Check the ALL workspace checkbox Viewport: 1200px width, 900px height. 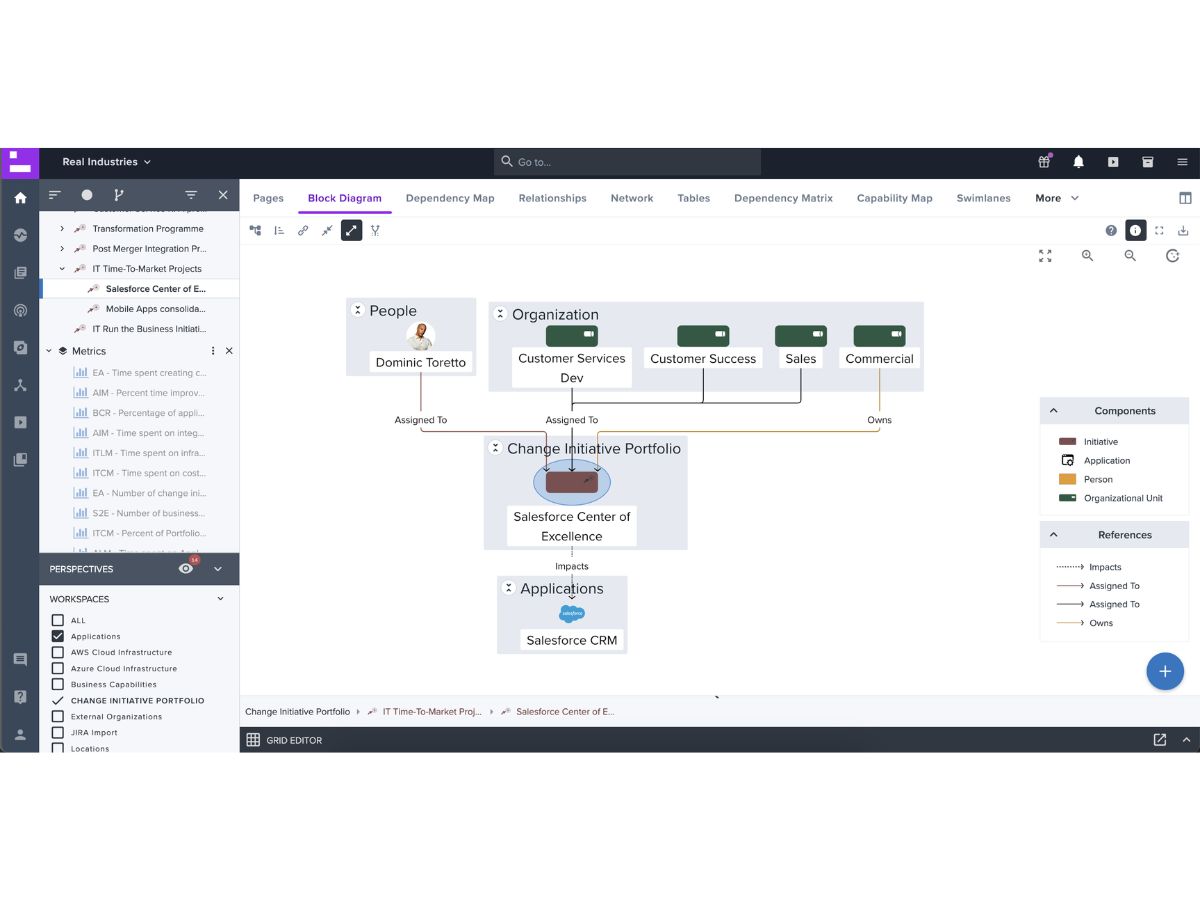pyautogui.click(x=57, y=620)
